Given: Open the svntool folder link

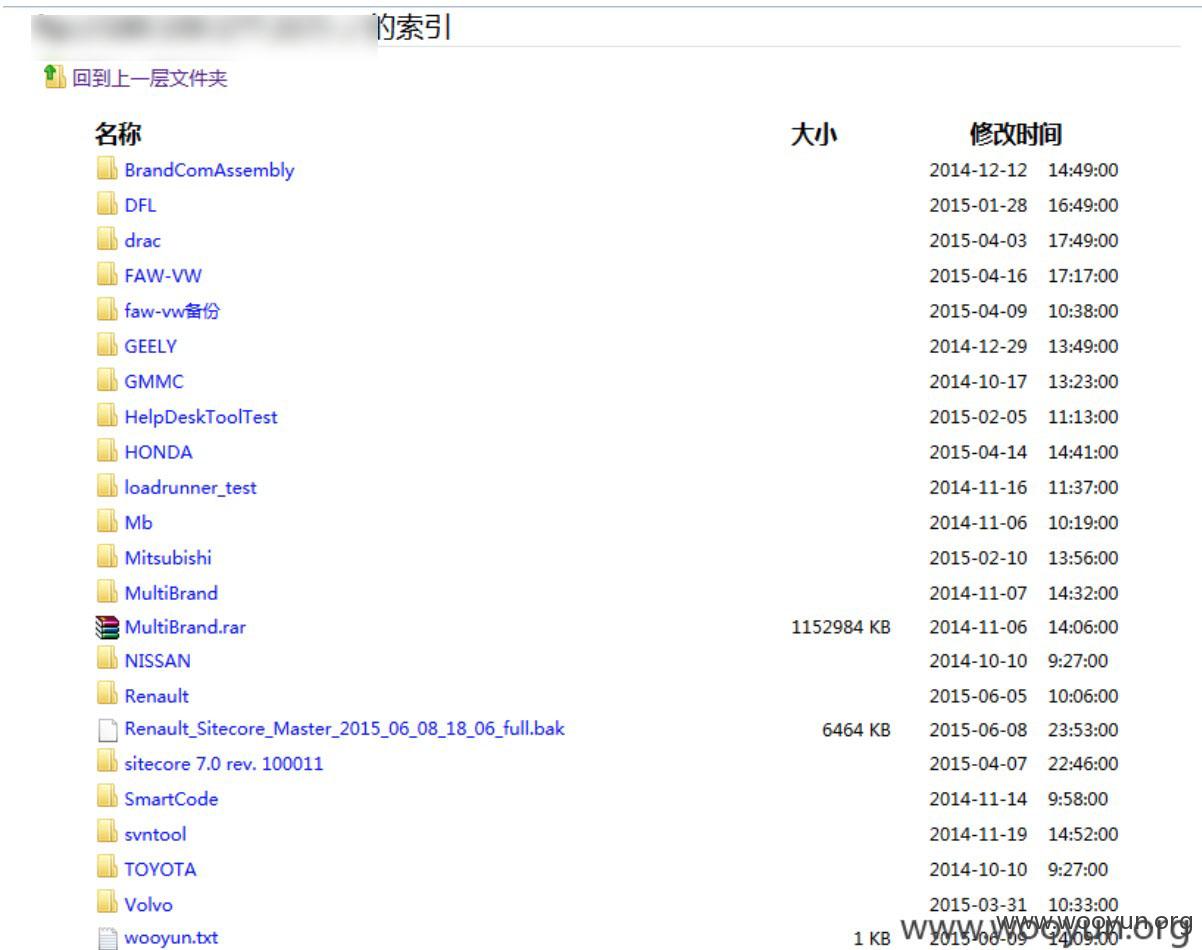Looking at the screenshot, I should pyautogui.click(x=155, y=834).
